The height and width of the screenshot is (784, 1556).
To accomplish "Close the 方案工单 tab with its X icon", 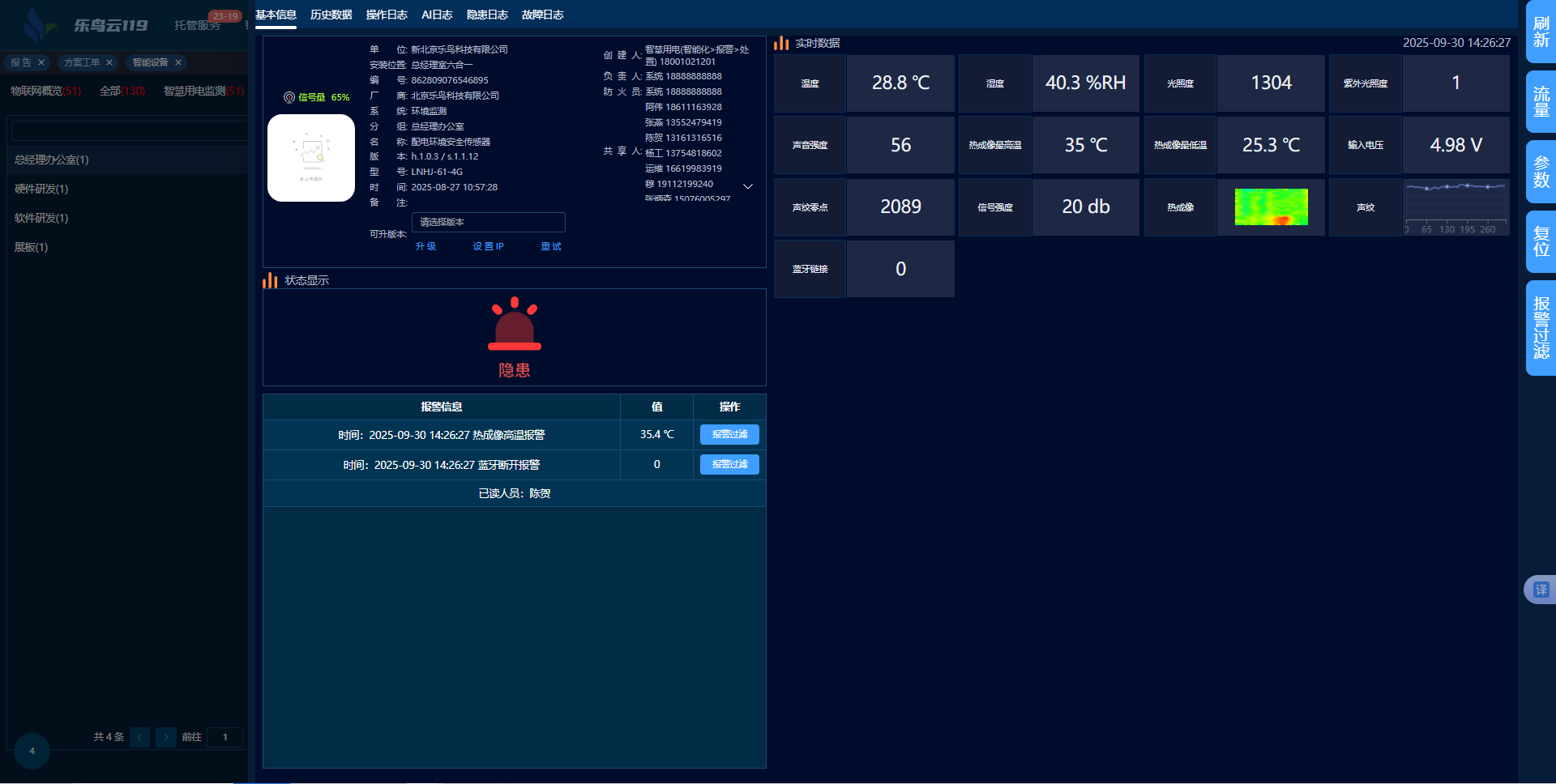I will pos(109,62).
